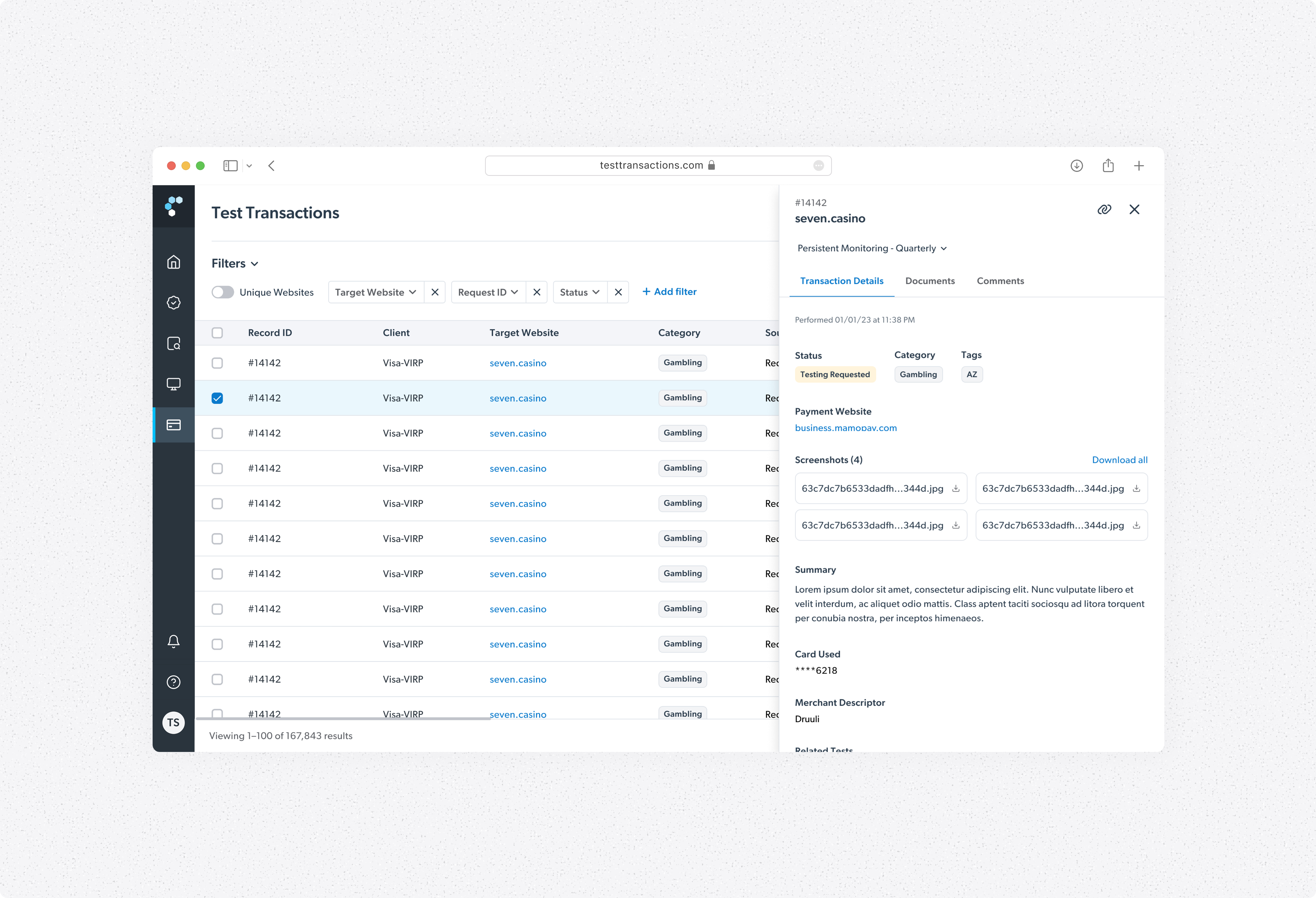
Task: Go back in the browser
Action: pos(272,165)
